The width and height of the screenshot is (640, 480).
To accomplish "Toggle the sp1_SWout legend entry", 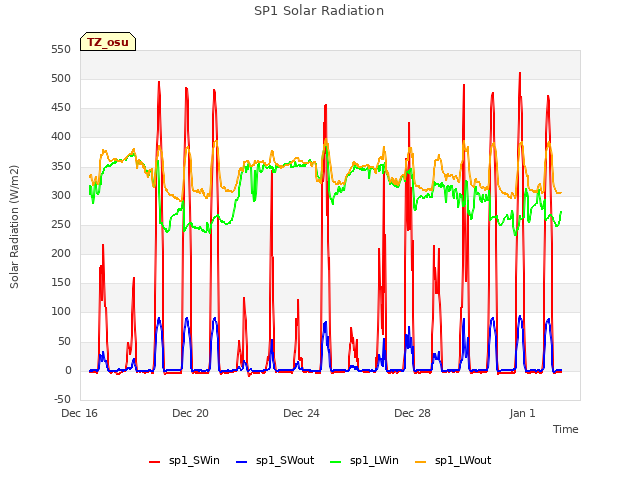I will tap(276, 461).
